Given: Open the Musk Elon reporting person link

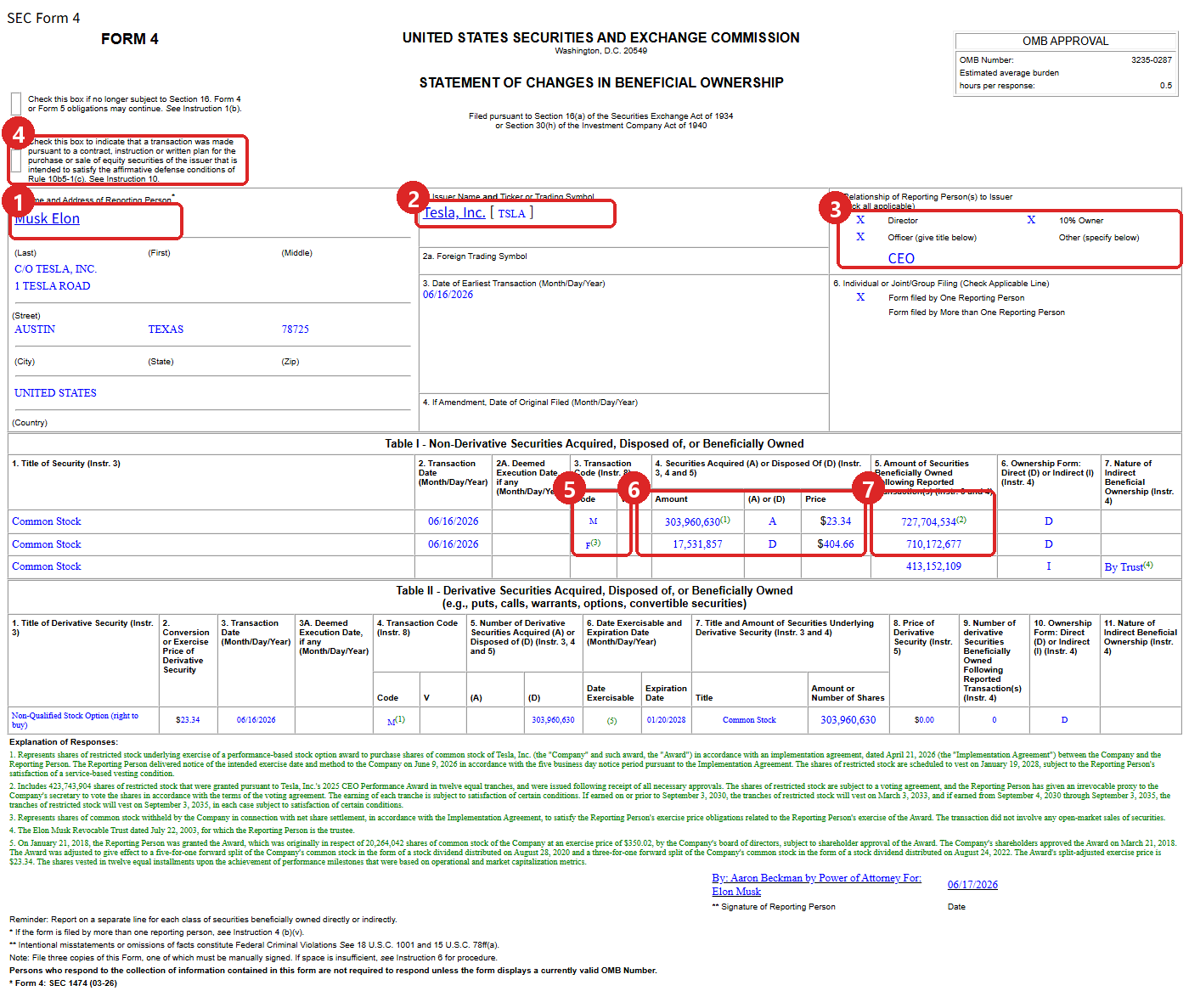Looking at the screenshot, I should pyautogui.click(x=48, y=218).
